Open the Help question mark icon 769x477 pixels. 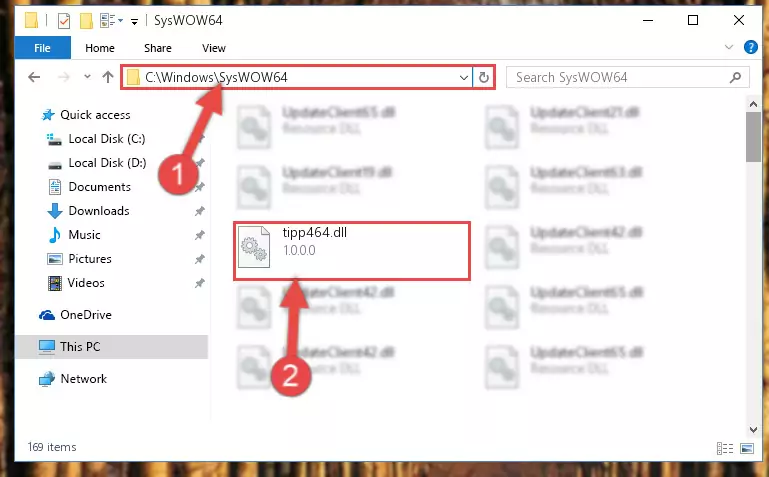[x=750, y=47]
